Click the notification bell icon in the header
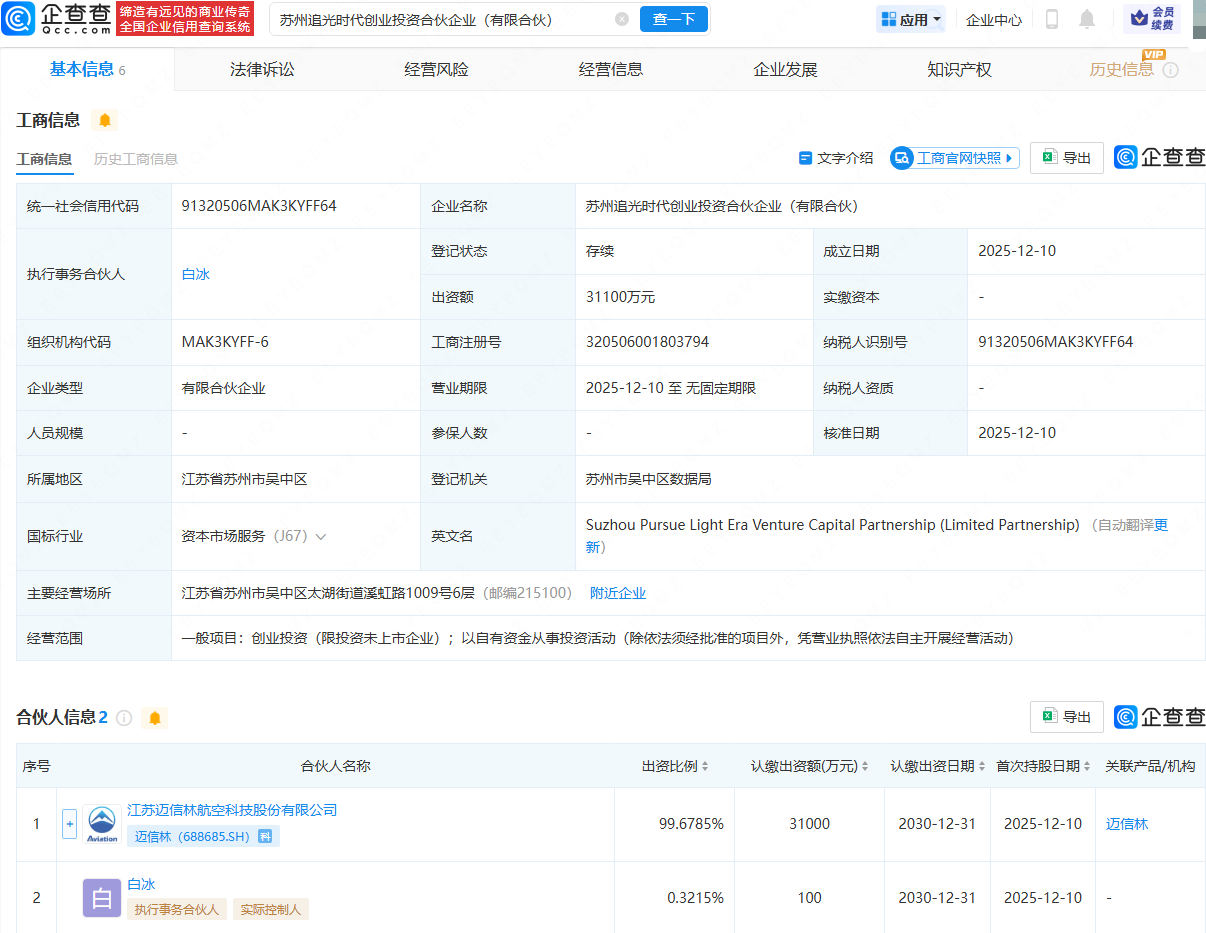The height and width of the screenshot is (933, 1206). (x=1086, y=18)
